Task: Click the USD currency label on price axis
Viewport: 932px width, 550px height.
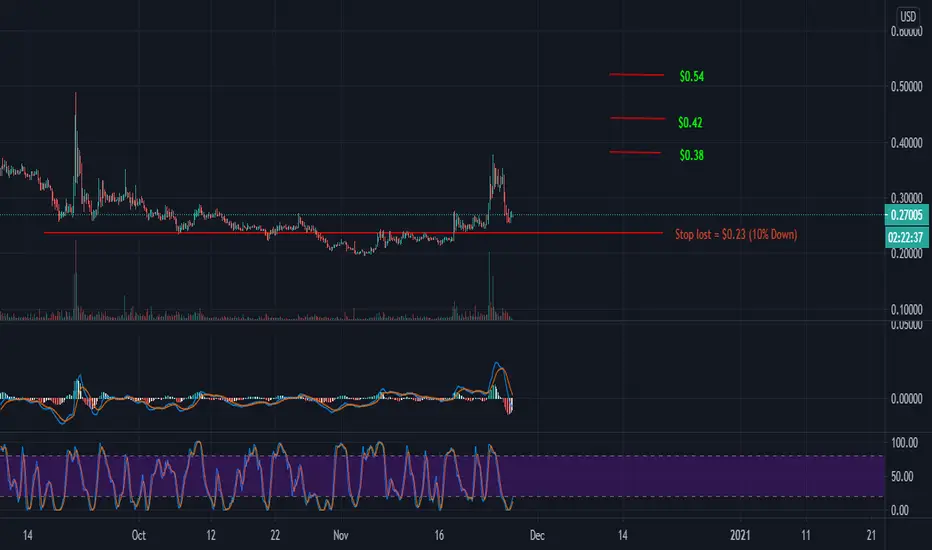Action: (907, 16)
